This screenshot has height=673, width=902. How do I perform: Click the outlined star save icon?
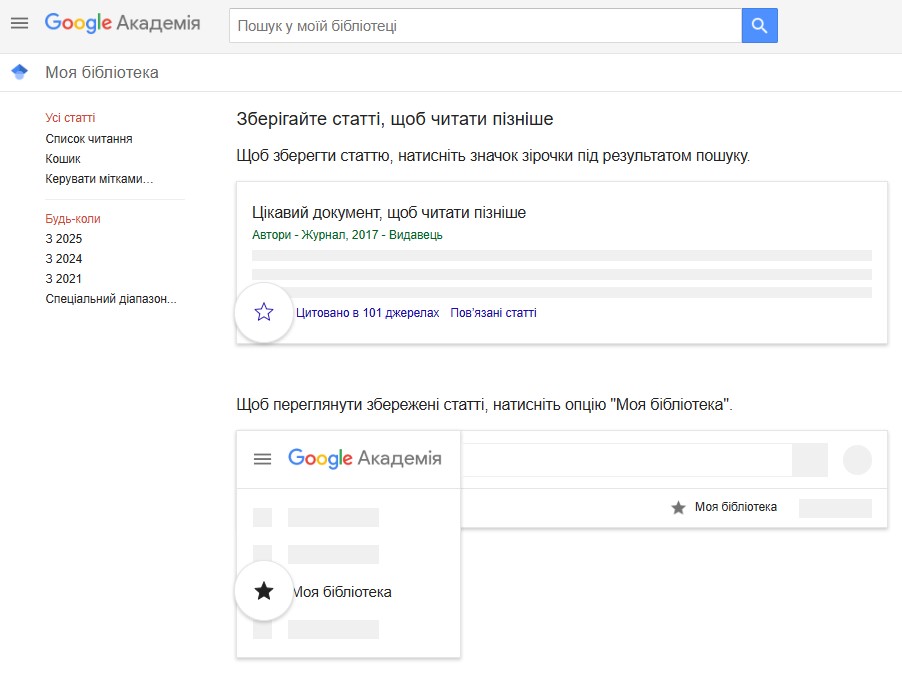(264, 312)
